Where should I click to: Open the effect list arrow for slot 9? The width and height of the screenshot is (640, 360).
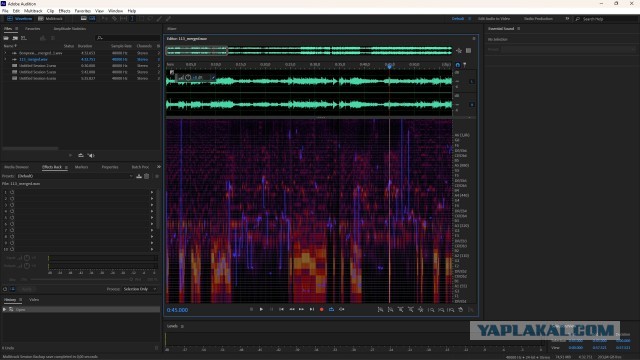152,243
